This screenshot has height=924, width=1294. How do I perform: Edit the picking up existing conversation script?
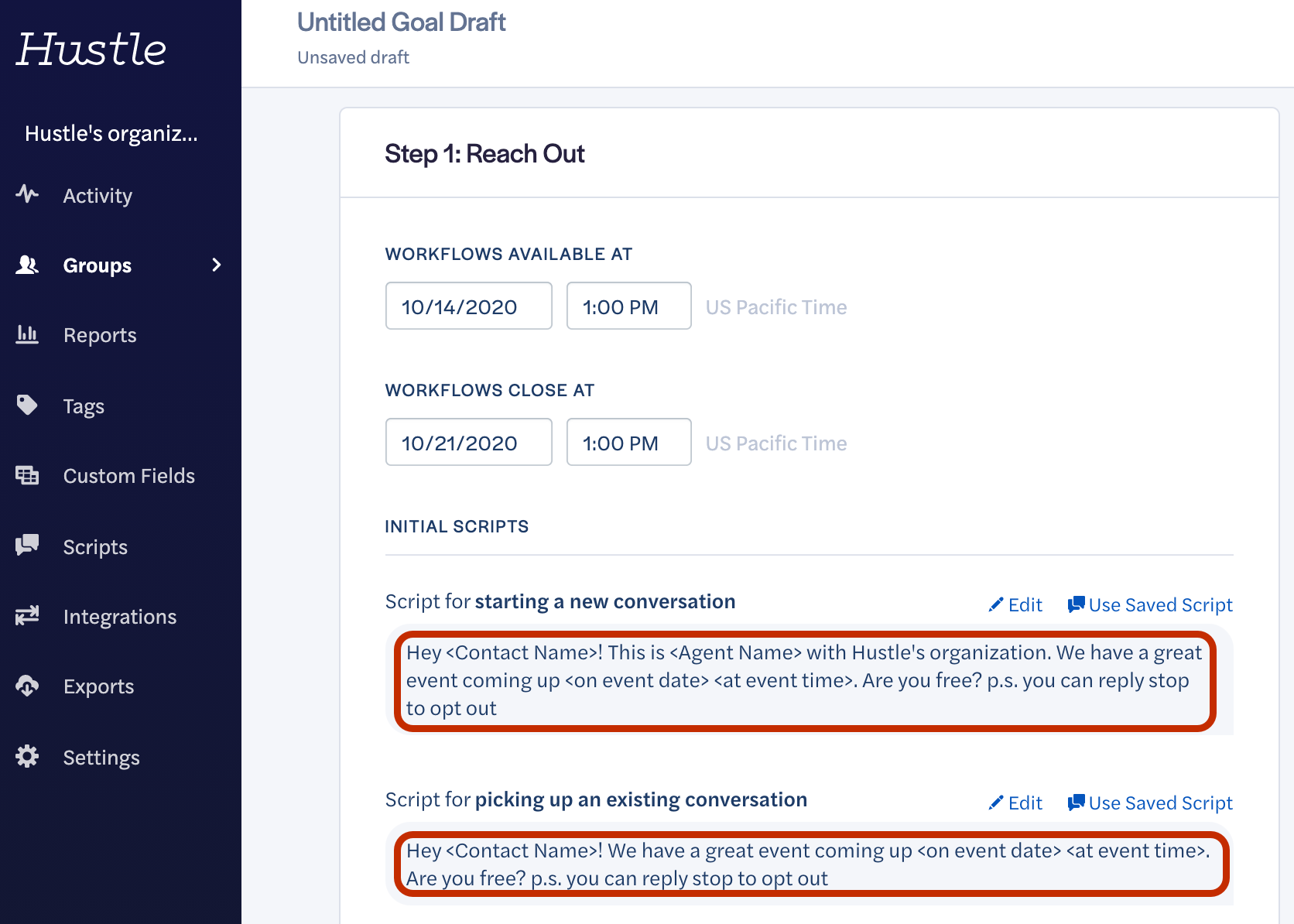tap(1016, 803)
